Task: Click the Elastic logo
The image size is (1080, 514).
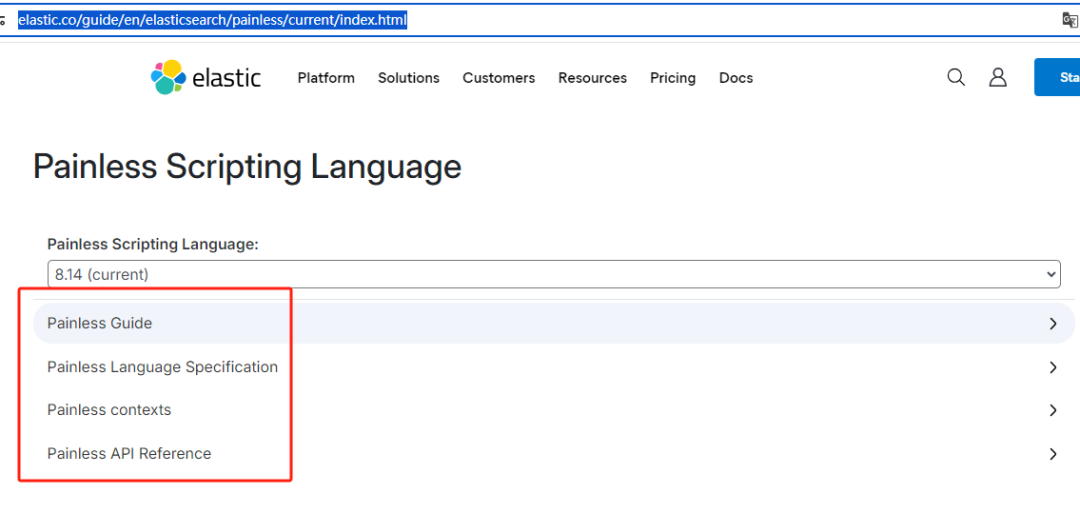Action: click(x=206, y=78)
